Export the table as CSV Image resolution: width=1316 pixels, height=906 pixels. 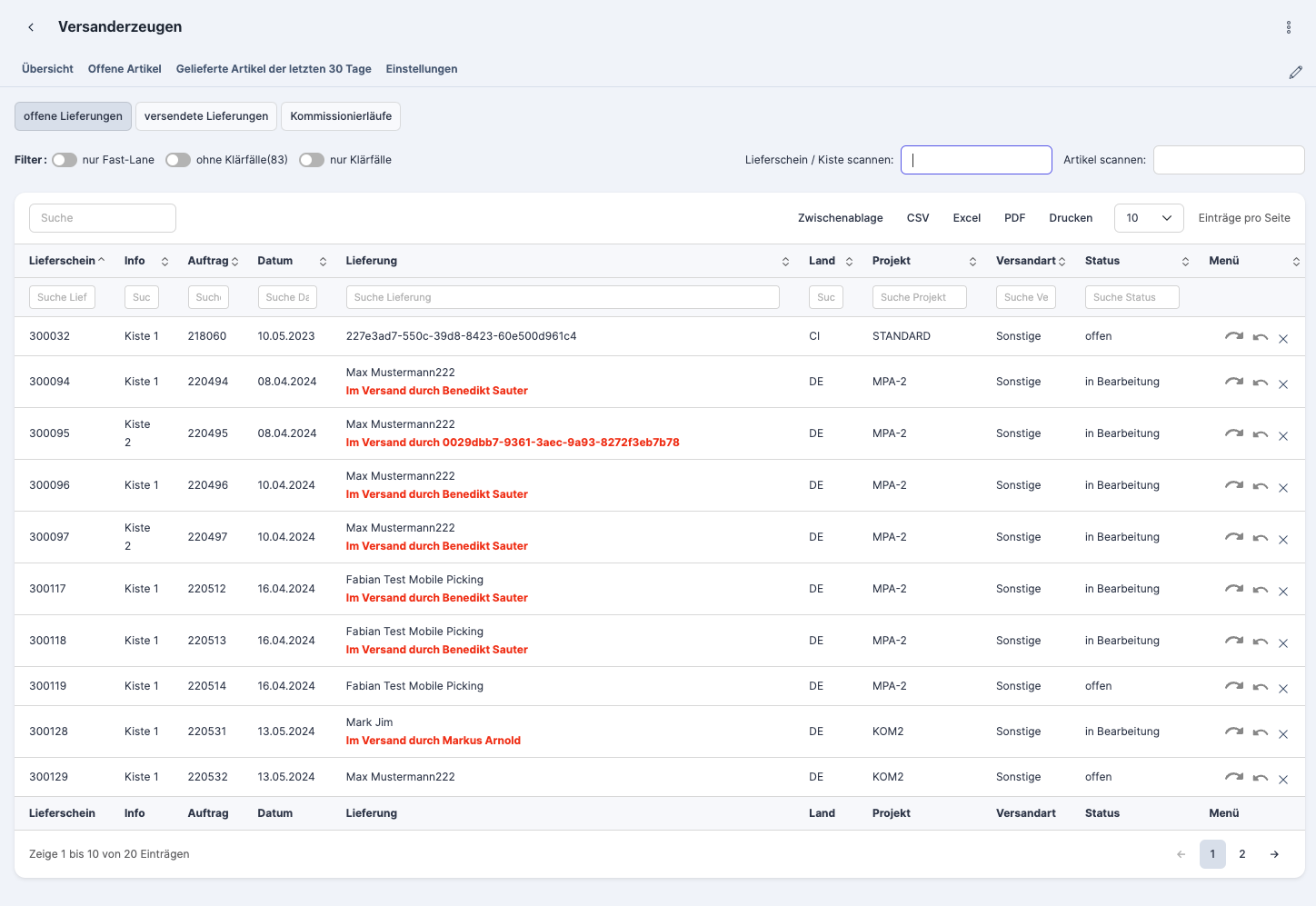pyautogui.click(x=918, y=218)
